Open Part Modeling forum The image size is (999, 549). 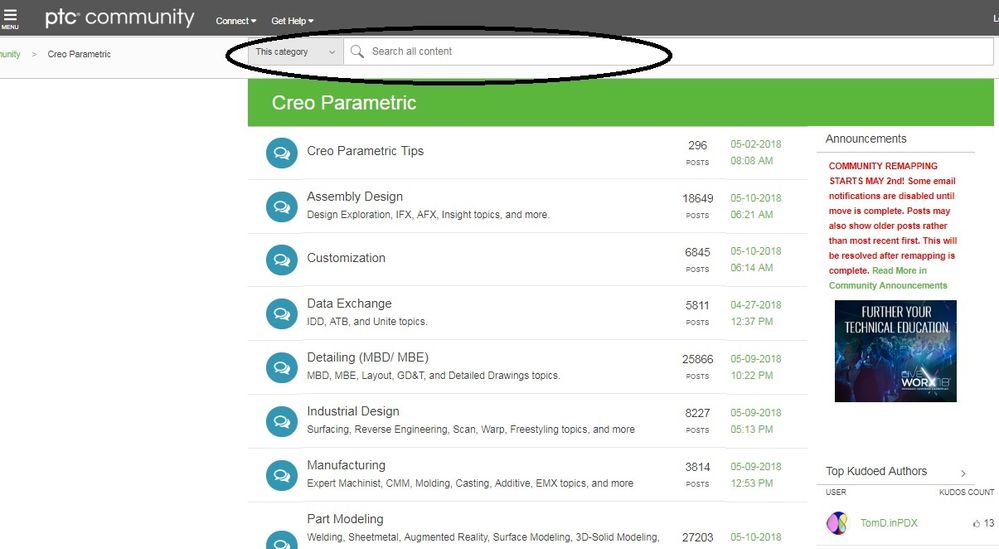(x=345, y=519)
